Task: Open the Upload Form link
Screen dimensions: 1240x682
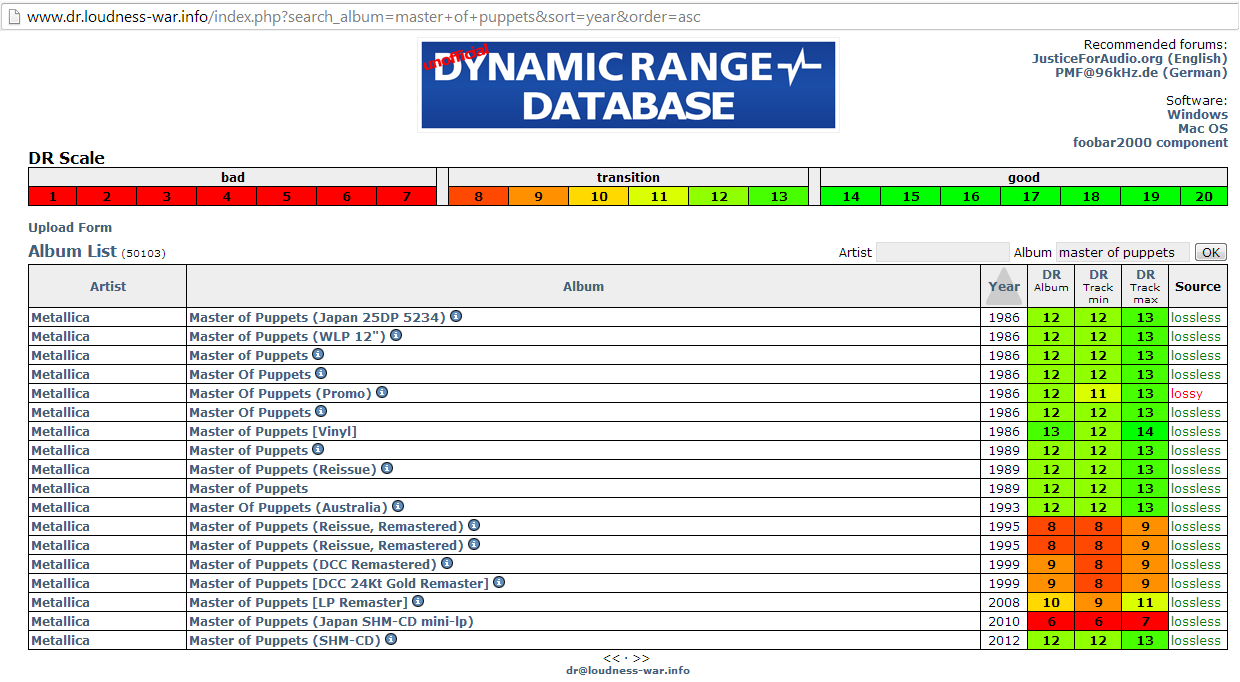Action: [x=70, y=227]
